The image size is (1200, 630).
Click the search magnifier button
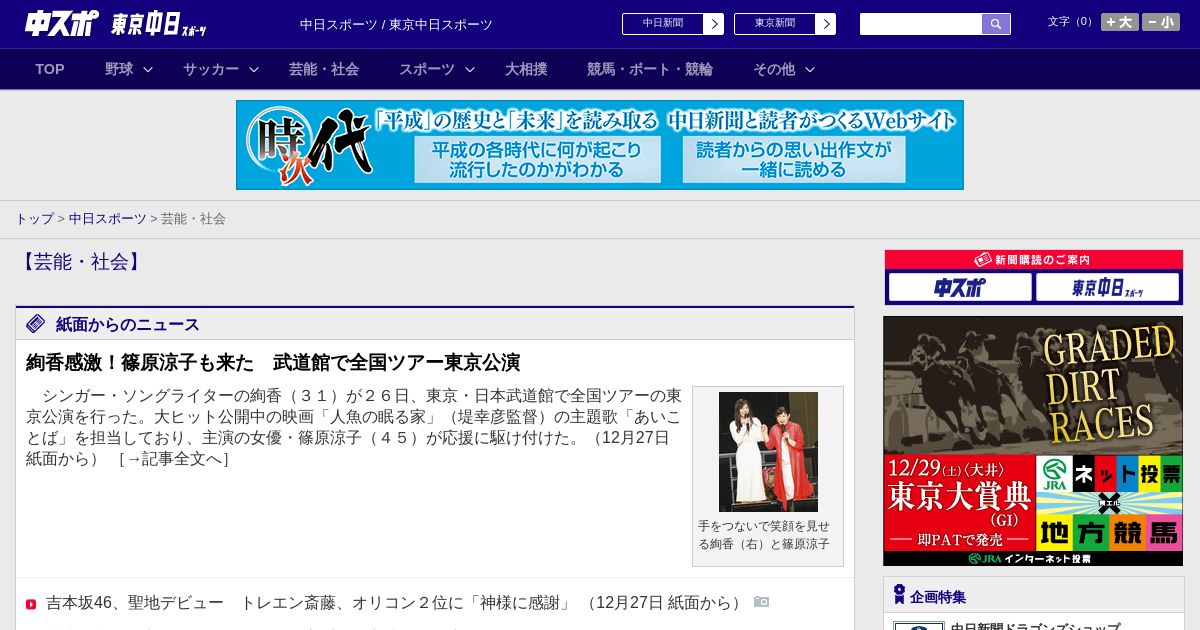coord(996,24)
